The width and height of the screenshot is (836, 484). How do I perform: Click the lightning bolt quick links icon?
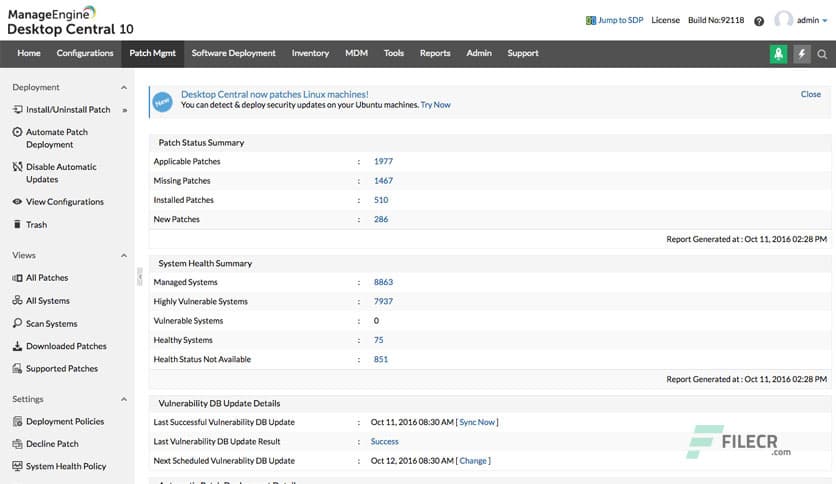point(801,54)
